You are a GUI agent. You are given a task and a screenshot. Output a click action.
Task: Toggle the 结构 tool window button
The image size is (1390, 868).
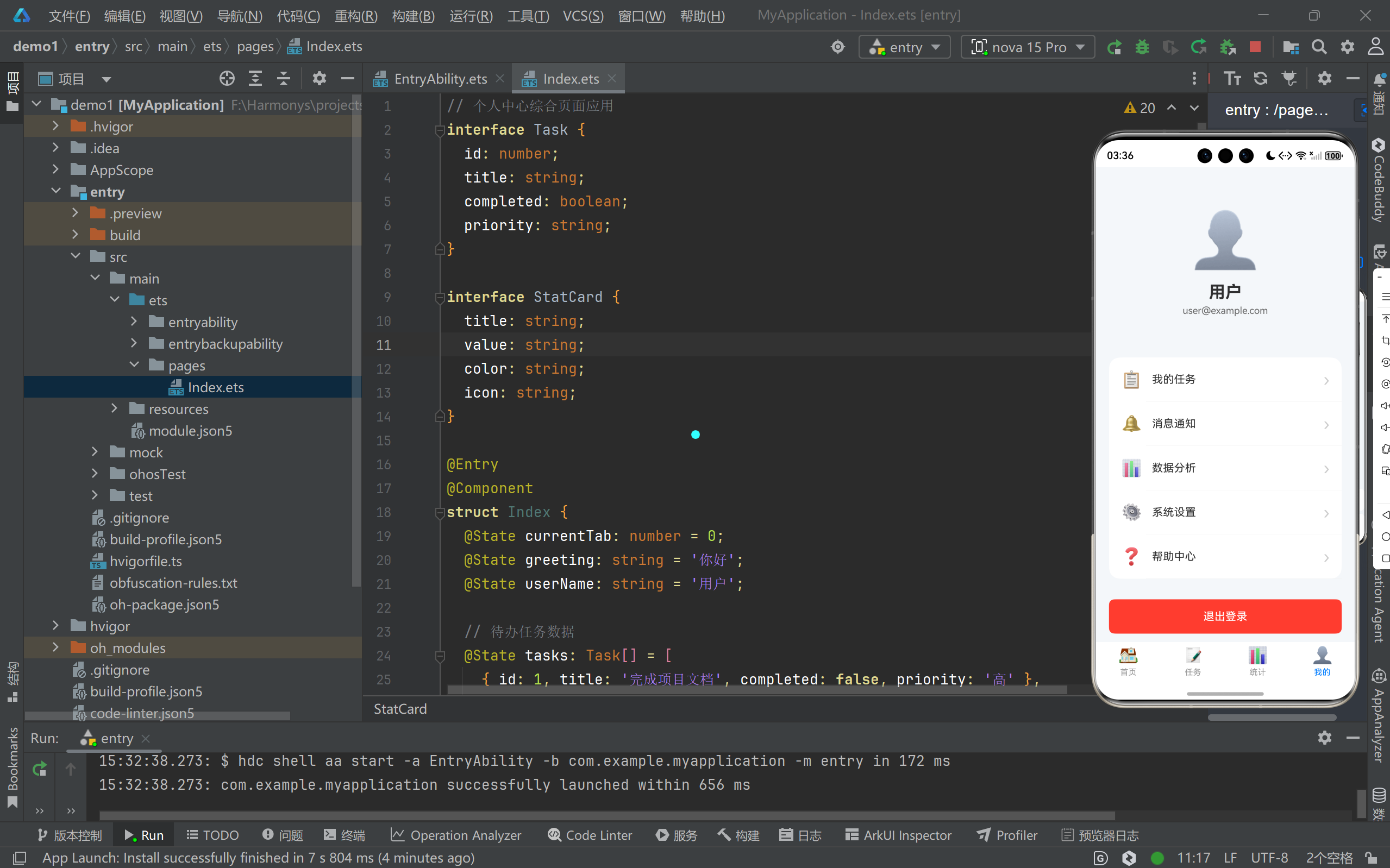click(12, 682)
